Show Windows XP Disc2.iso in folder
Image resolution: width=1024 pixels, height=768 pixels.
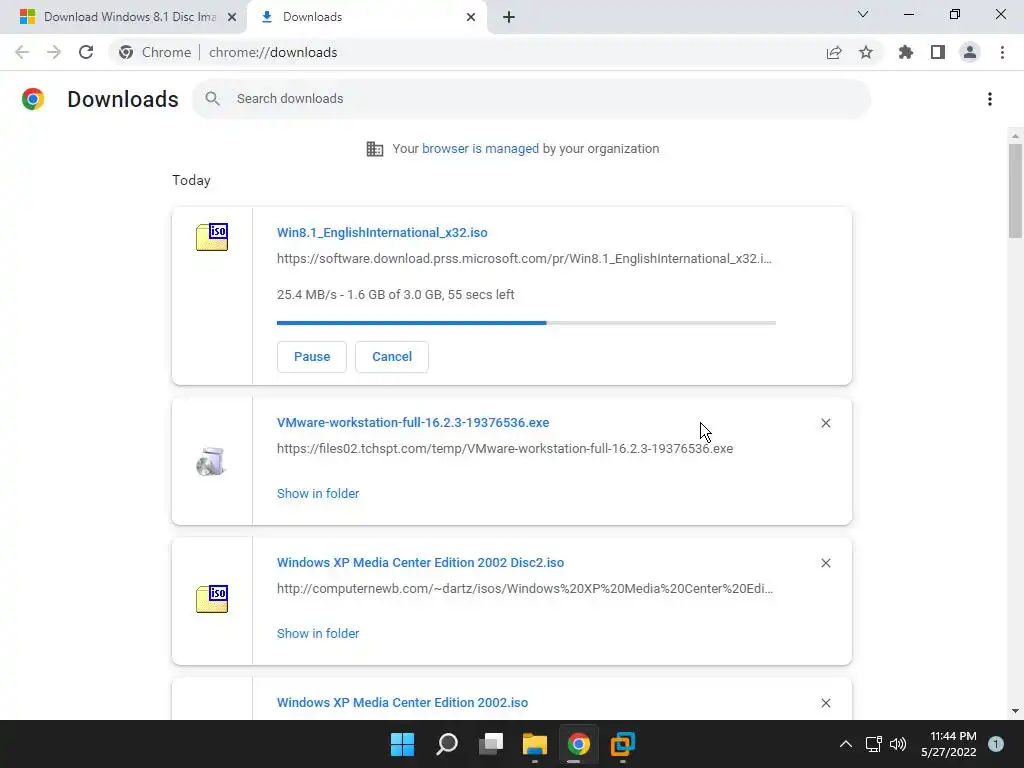(318, 633)
